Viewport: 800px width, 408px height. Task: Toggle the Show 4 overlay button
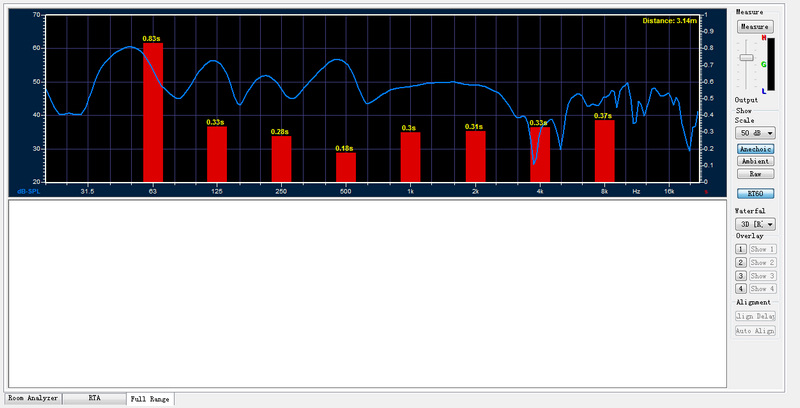tap(762, 289)
